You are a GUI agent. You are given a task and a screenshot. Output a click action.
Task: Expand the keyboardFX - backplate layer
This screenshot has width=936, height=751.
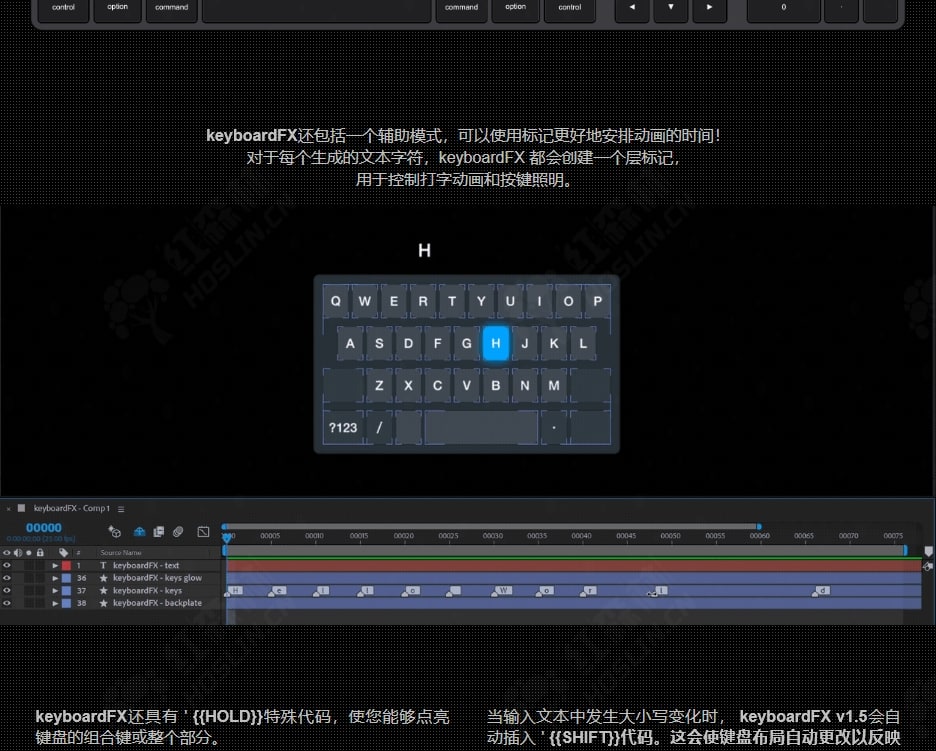[x=55, y=603]
